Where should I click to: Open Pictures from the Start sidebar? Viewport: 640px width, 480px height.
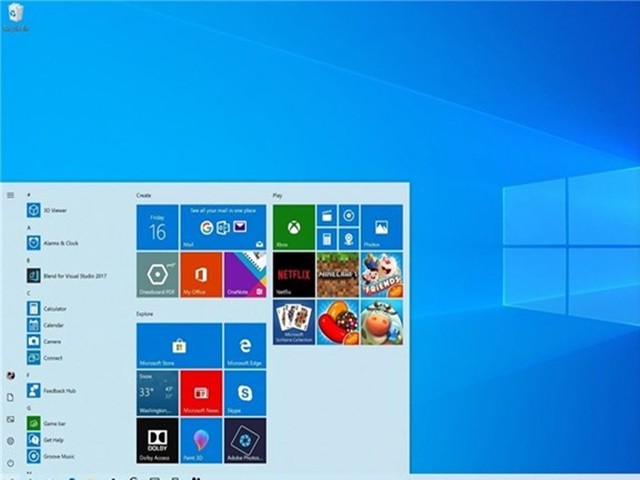click(x=11, y=419)
